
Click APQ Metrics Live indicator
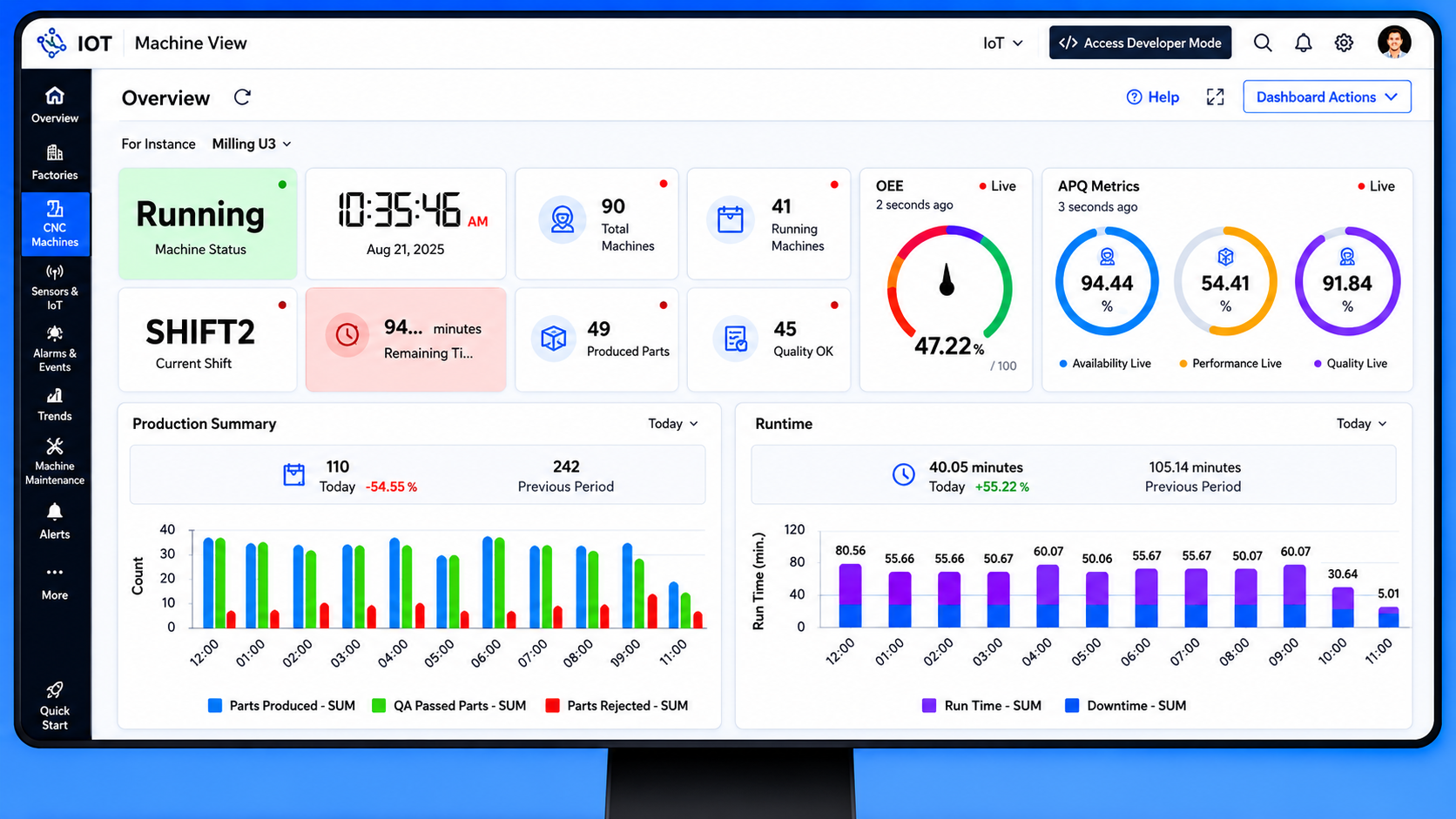1376,186
